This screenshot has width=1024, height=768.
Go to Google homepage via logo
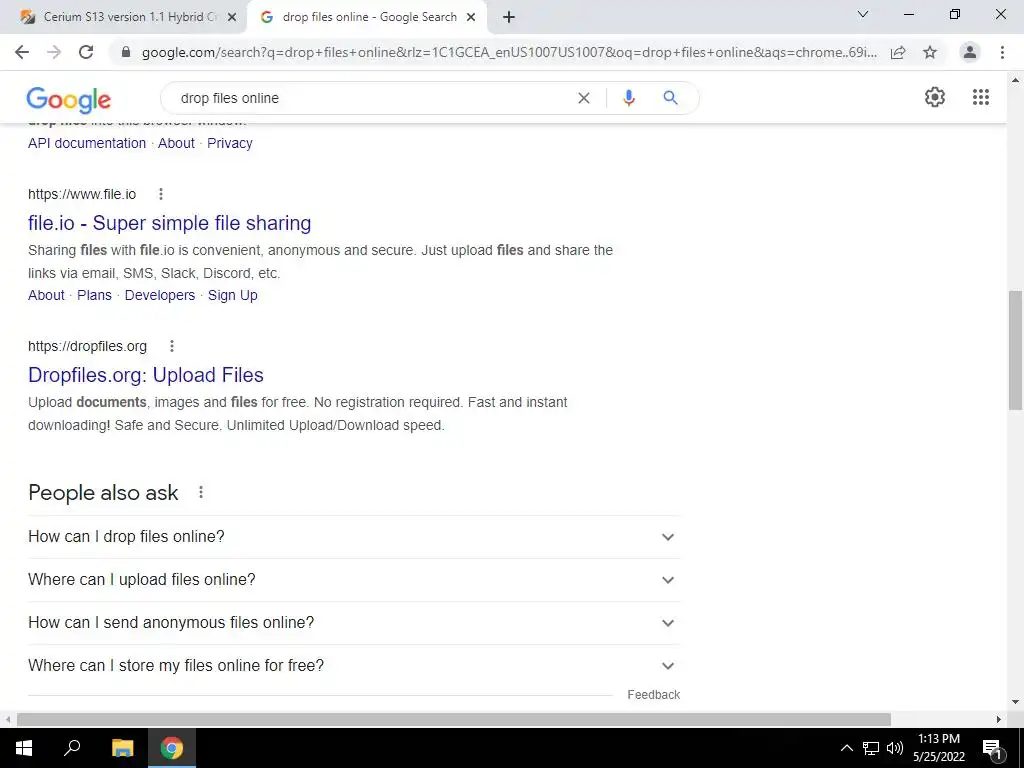[x=69, y=99]
